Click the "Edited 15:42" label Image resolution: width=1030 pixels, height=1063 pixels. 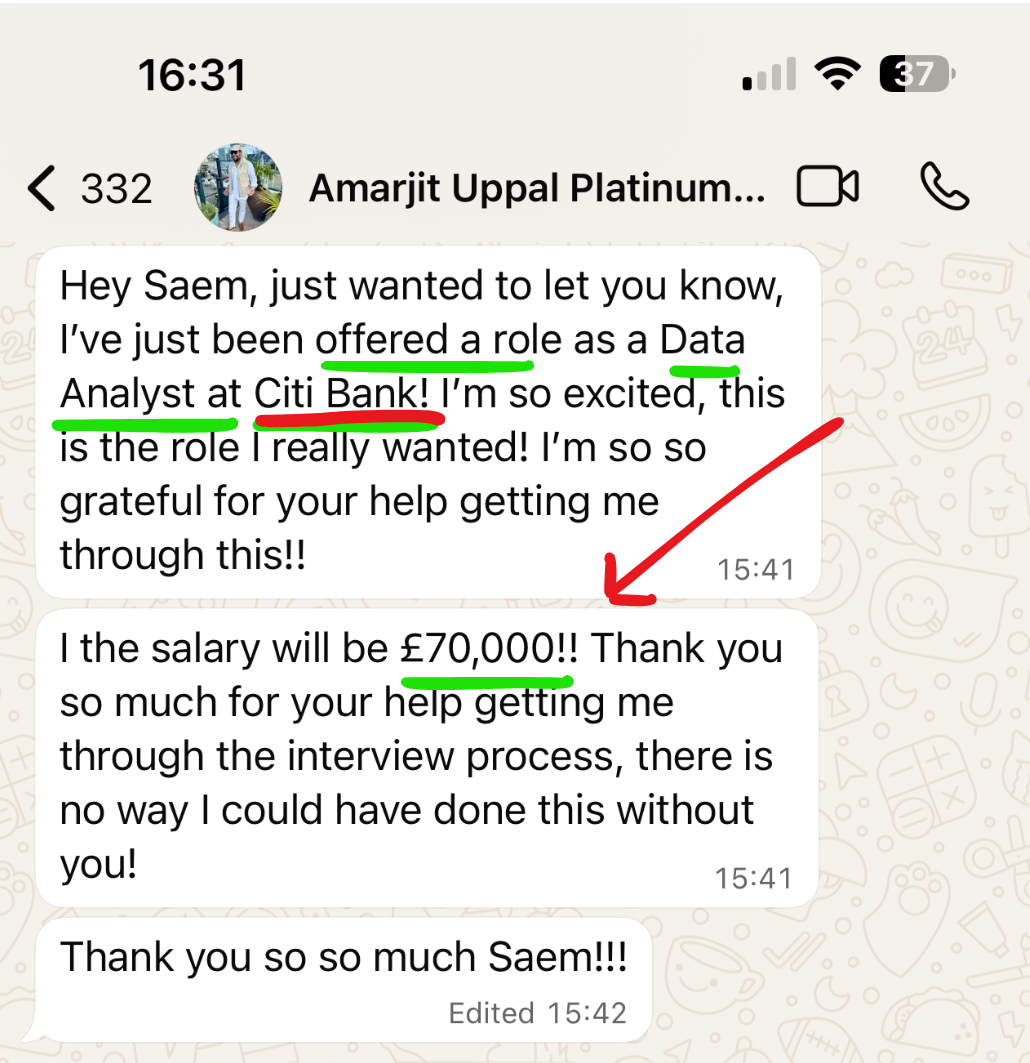pos(537,1013)
